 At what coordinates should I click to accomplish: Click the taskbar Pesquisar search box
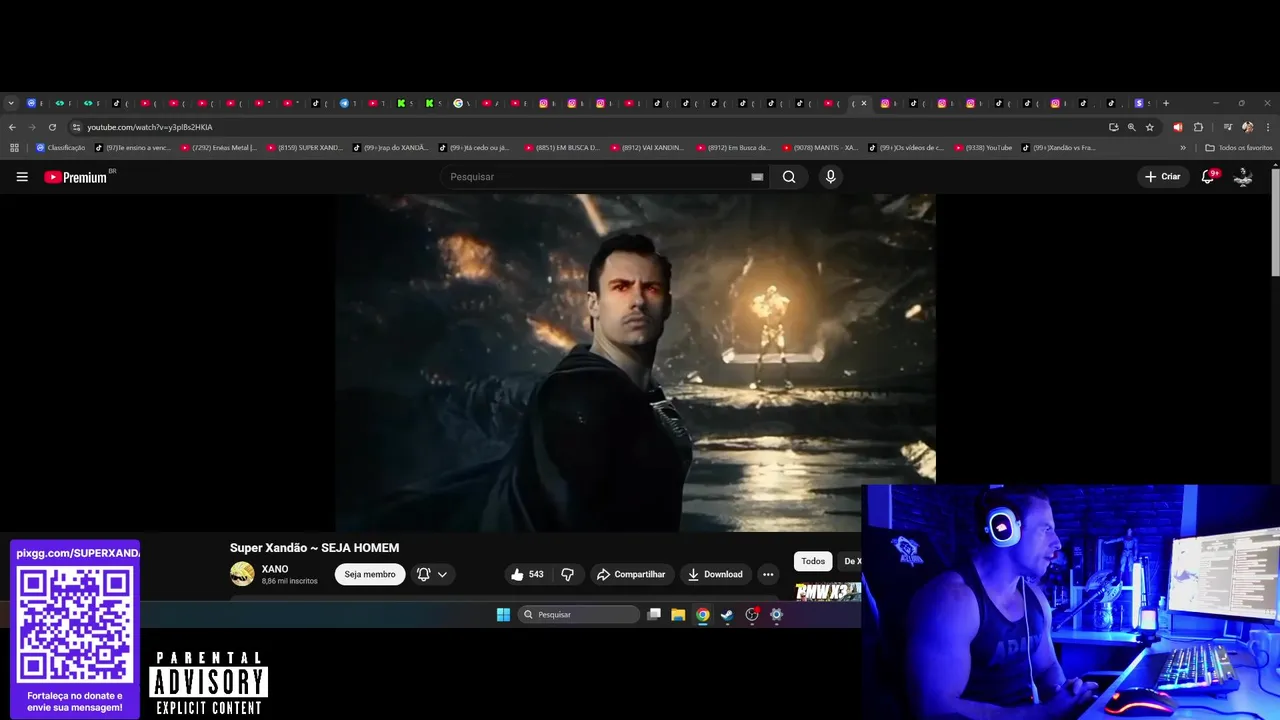579,615
